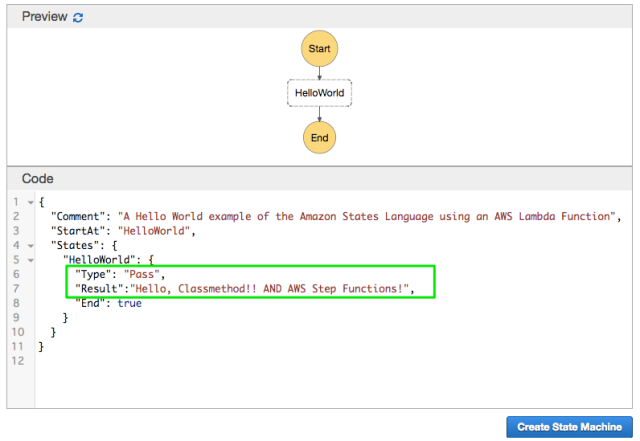Collapse the fold arrow on line 1
Viewport: 640px width, 441px height.
point(31,202)
